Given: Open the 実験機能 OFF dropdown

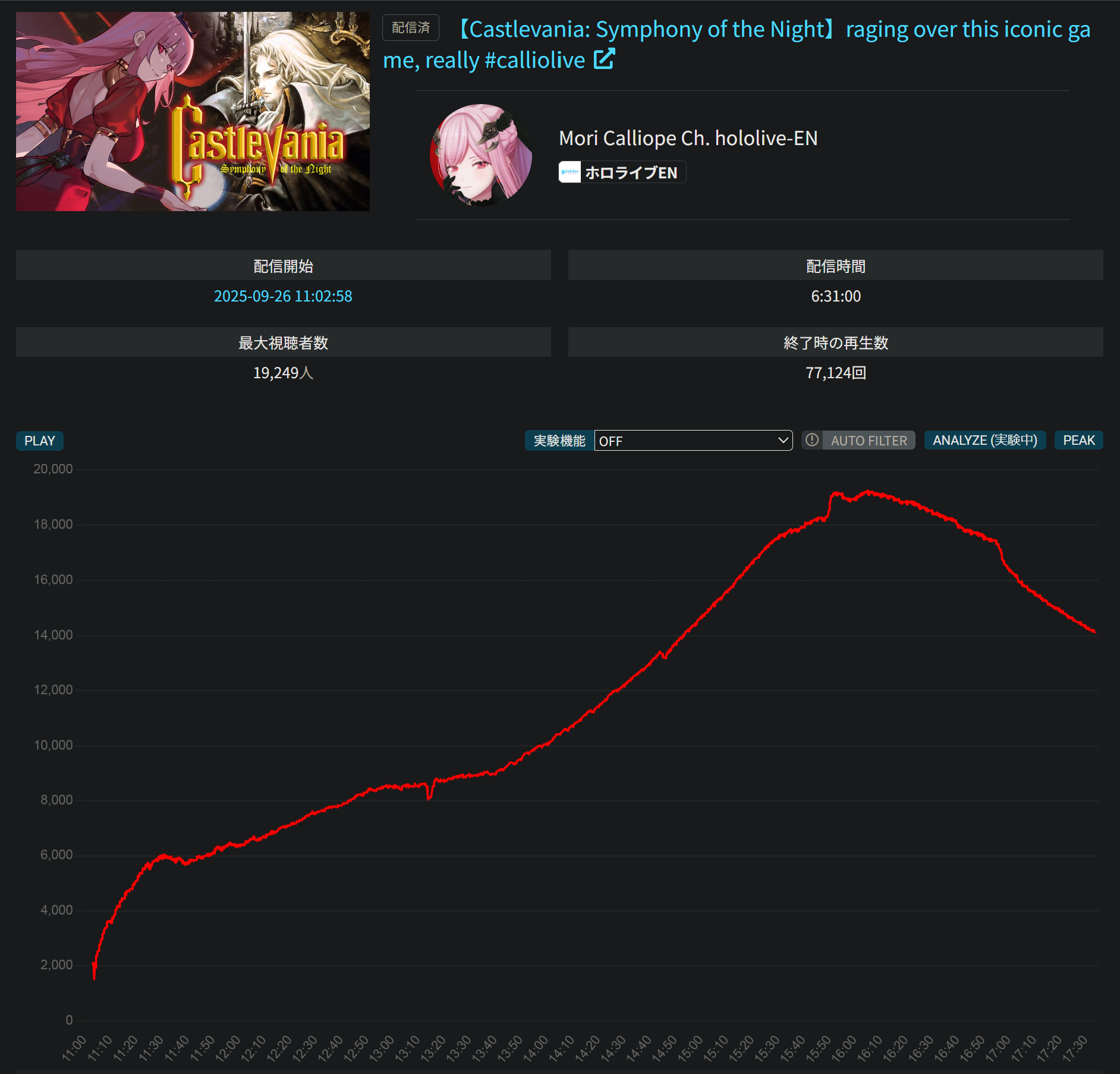Looking at the screenshot, I should click(x=693, y=441).
